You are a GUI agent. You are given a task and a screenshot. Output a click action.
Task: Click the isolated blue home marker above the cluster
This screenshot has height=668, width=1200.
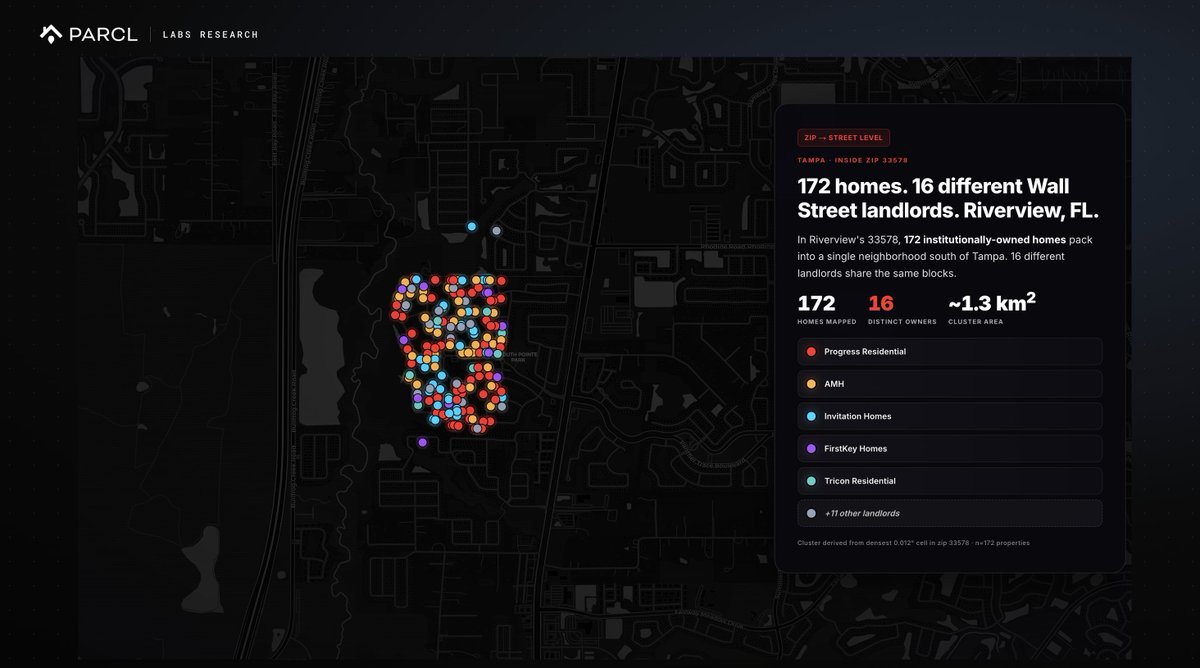click(472, 227)
